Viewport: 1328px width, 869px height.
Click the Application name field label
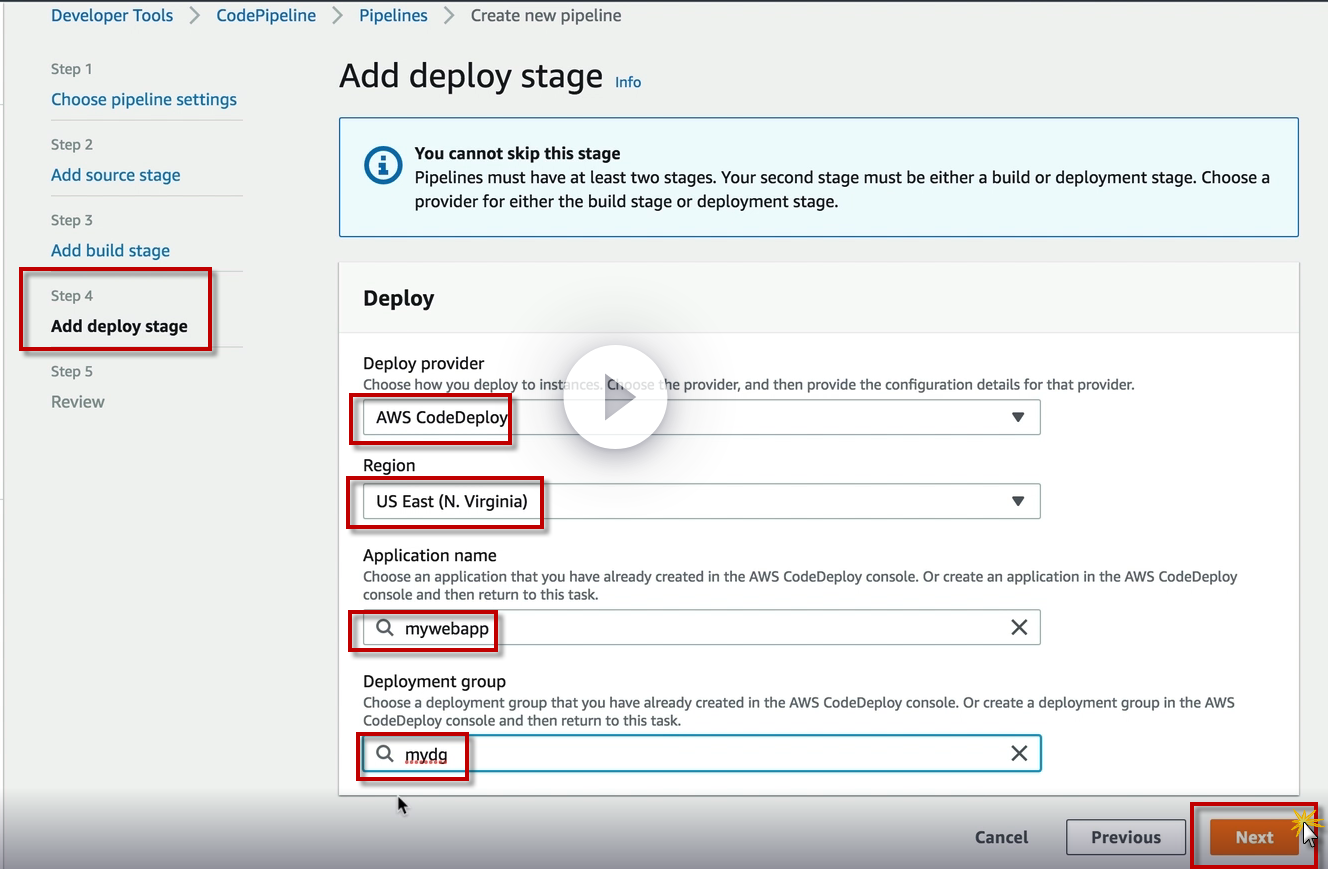(x=430, y=555)
